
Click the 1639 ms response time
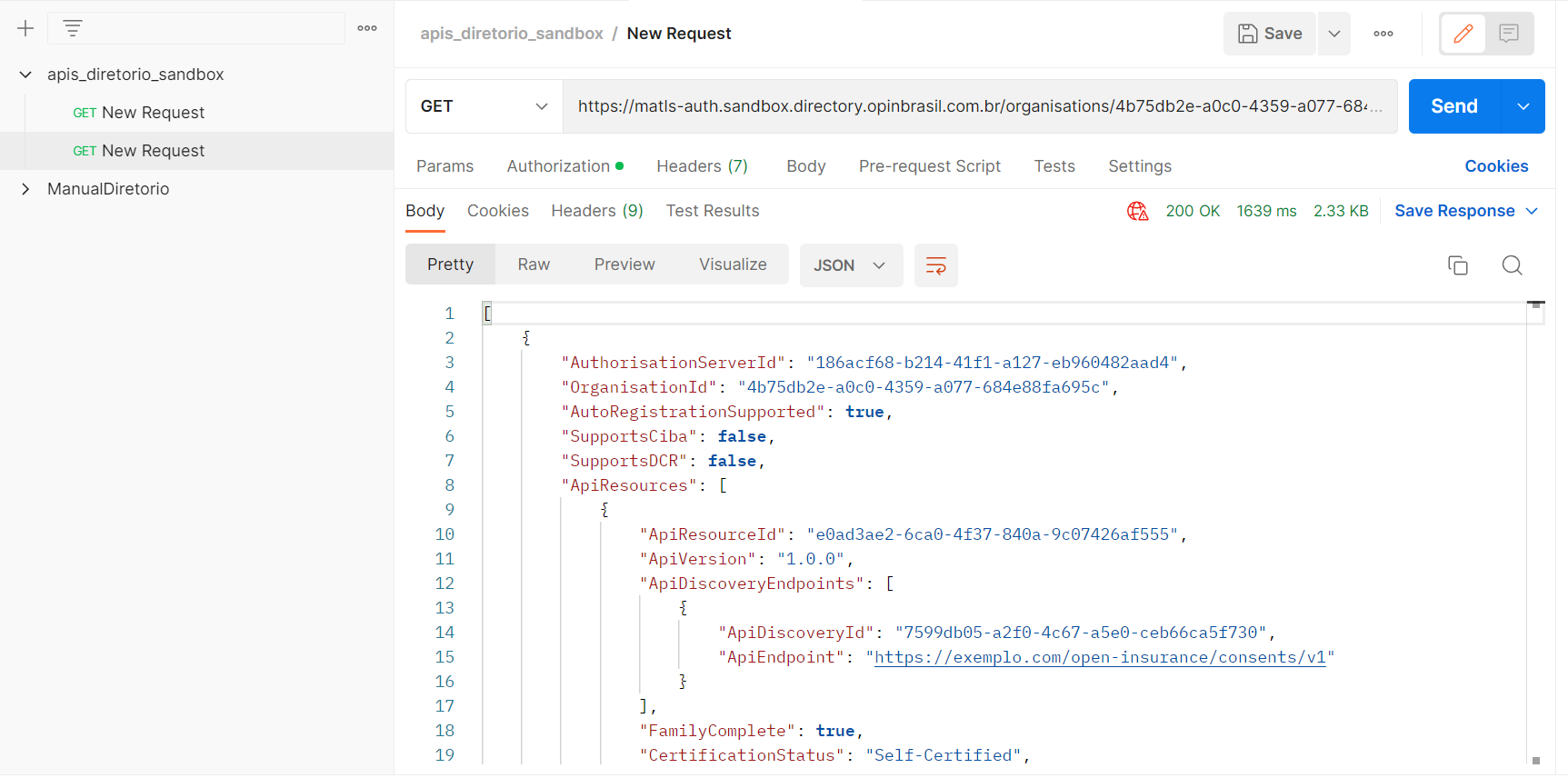[x=1266, y=211]
